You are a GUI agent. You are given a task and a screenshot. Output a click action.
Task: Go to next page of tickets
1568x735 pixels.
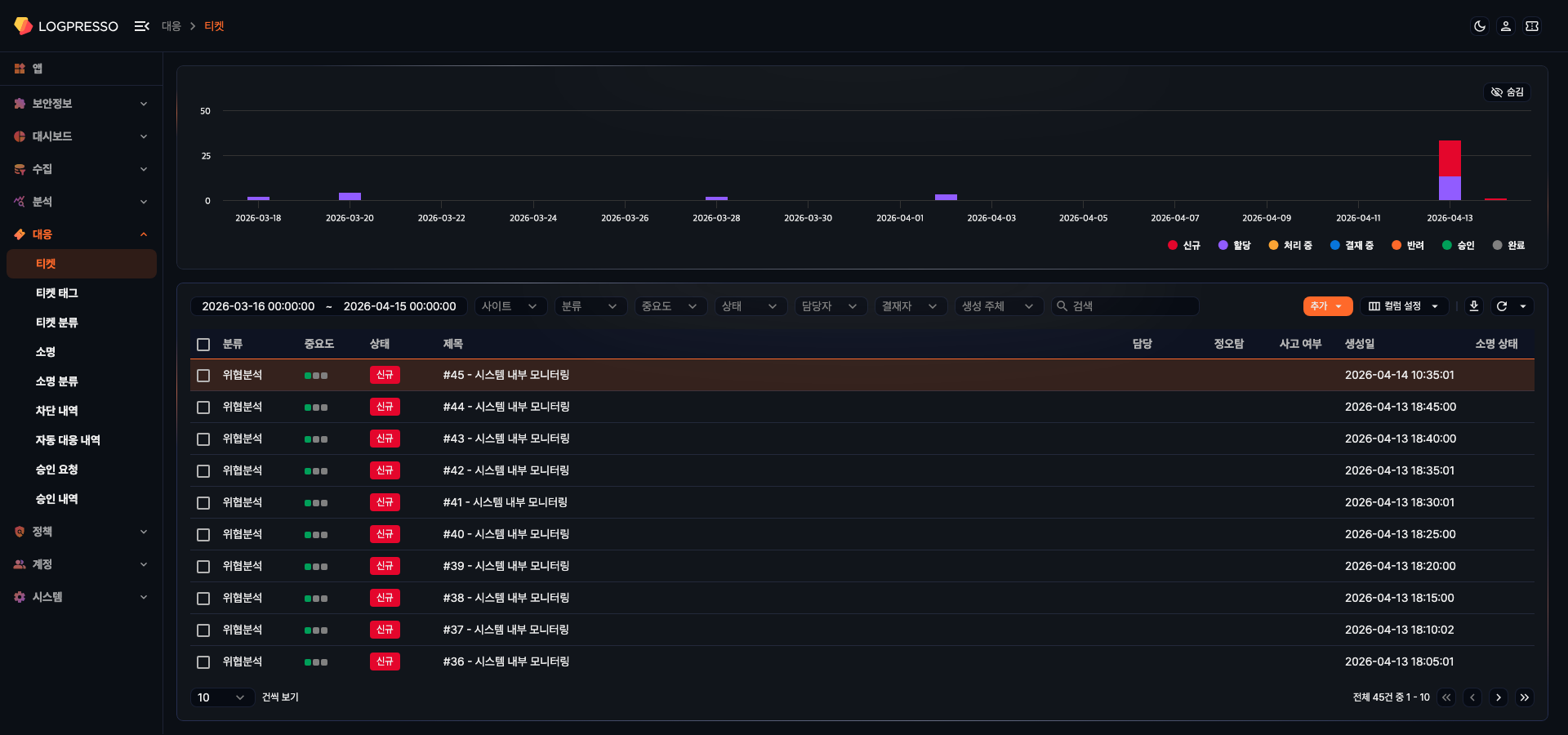(1498, 697)
